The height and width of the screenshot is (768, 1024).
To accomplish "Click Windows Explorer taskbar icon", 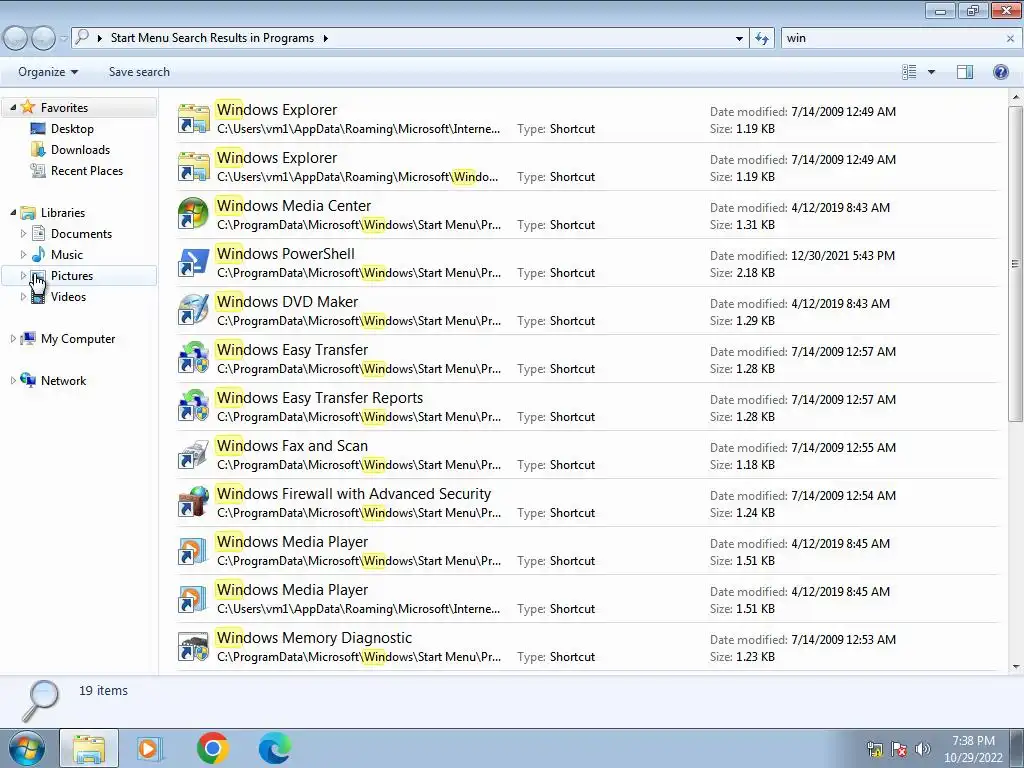I will click(x=89, y=748).
